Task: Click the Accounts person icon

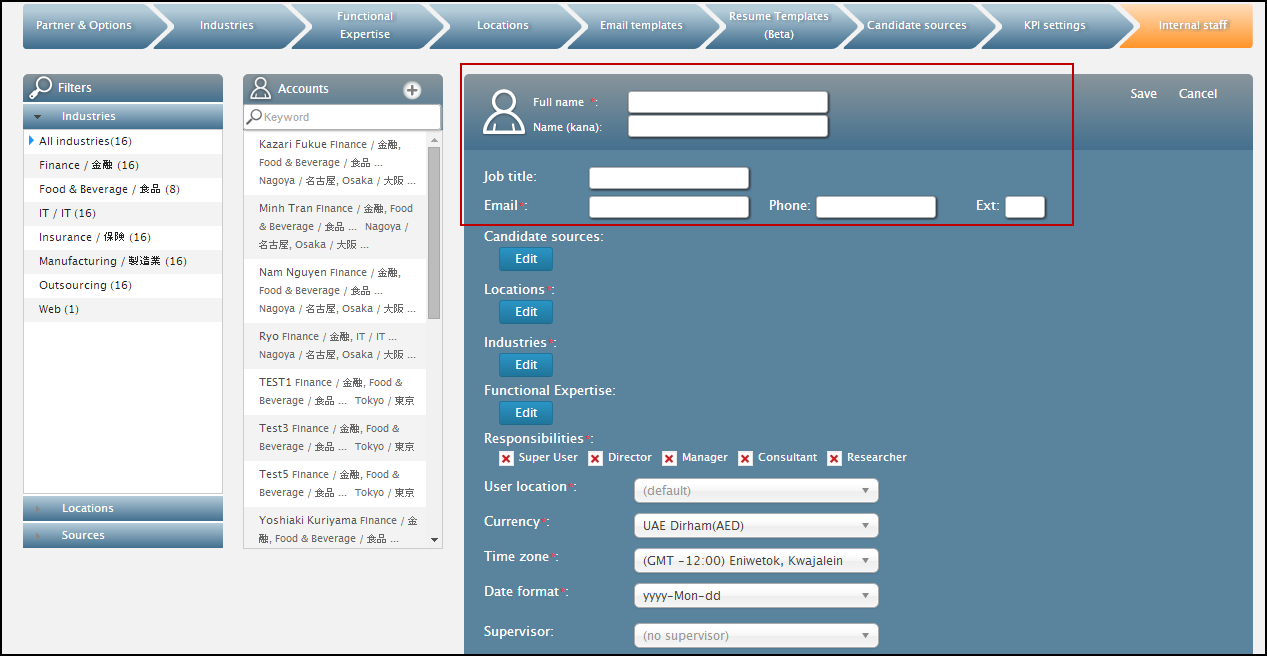Action: click(x=261, y=88)
